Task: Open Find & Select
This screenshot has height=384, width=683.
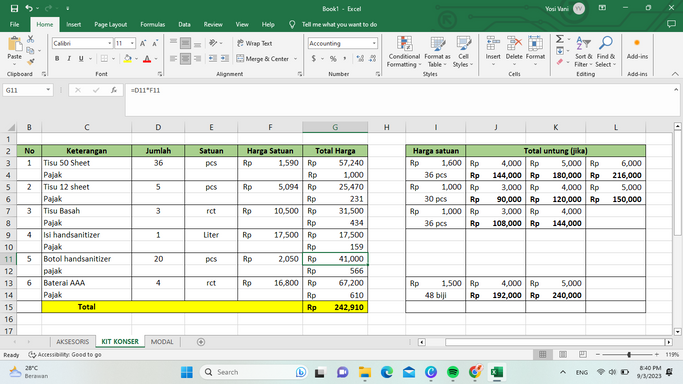Action: coord(606,52)
